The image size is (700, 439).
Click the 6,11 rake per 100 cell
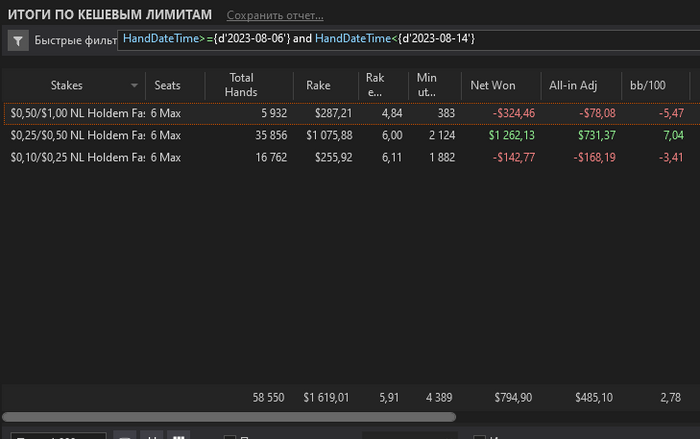392,157
